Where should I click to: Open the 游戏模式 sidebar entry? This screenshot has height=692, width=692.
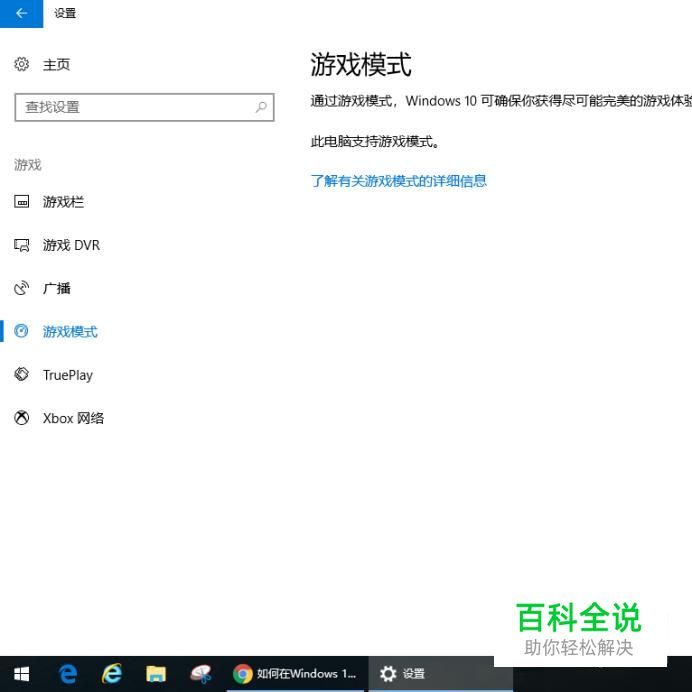[x=70, y=331]
